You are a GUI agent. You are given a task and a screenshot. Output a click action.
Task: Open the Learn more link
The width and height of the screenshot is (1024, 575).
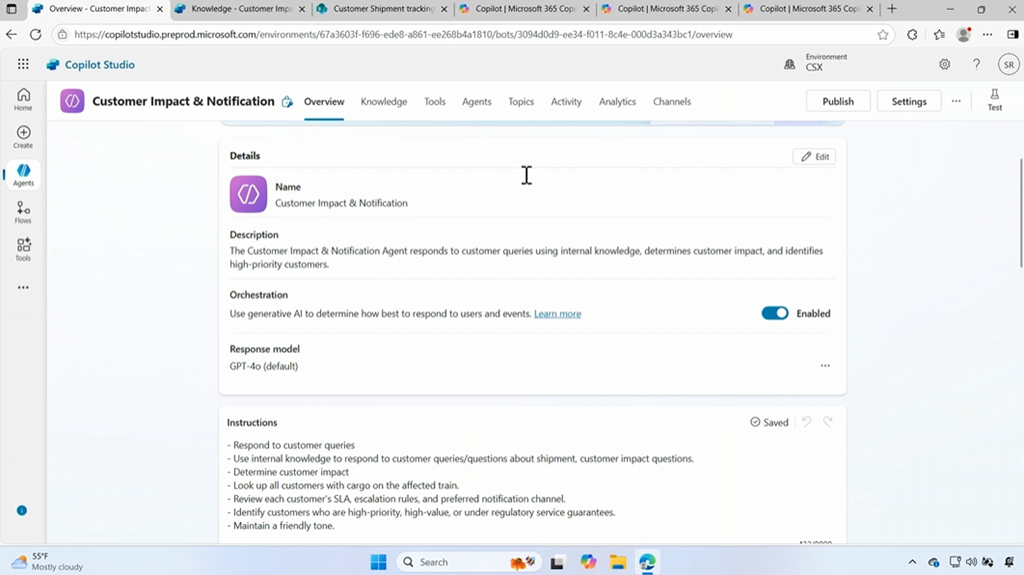pyautogui.click(x=557, y=314)
